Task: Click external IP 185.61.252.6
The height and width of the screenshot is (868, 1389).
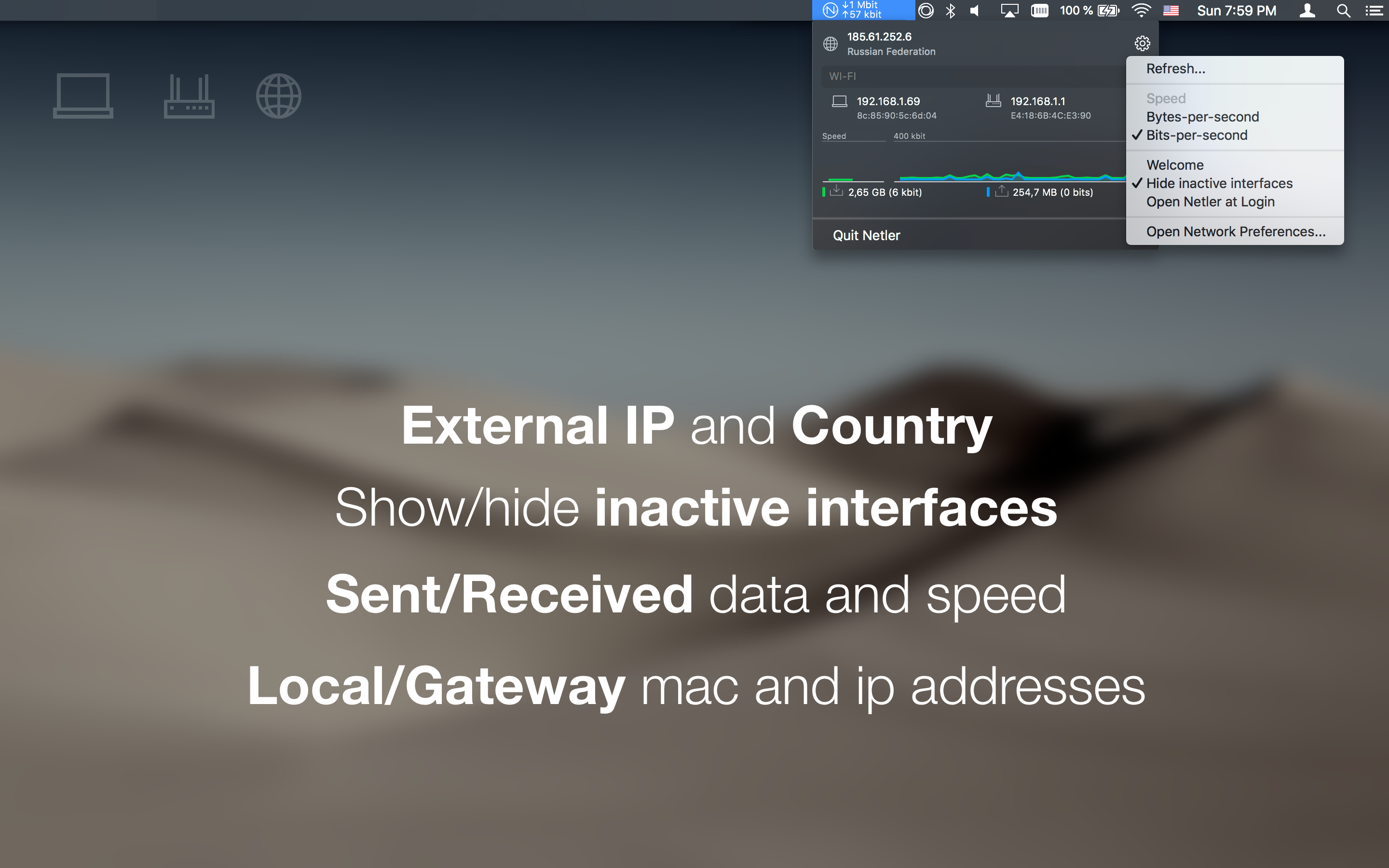Action: (879, 37)
